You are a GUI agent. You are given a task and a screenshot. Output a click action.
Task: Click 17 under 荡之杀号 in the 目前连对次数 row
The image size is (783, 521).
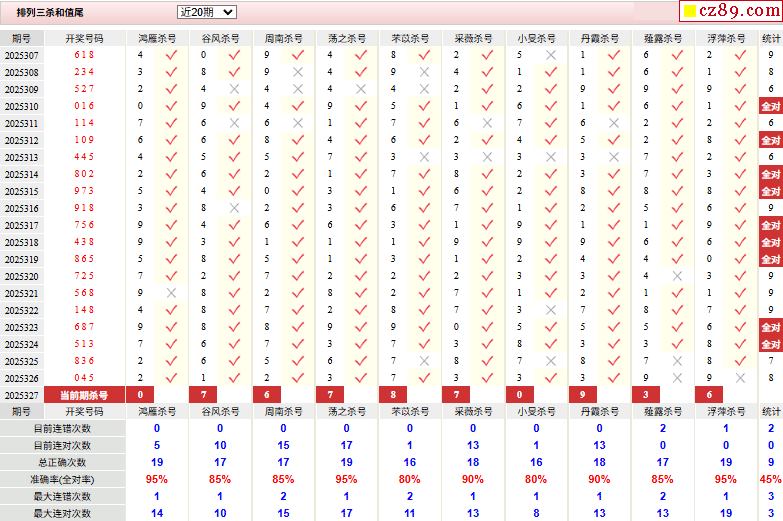(x=347, y=445)
